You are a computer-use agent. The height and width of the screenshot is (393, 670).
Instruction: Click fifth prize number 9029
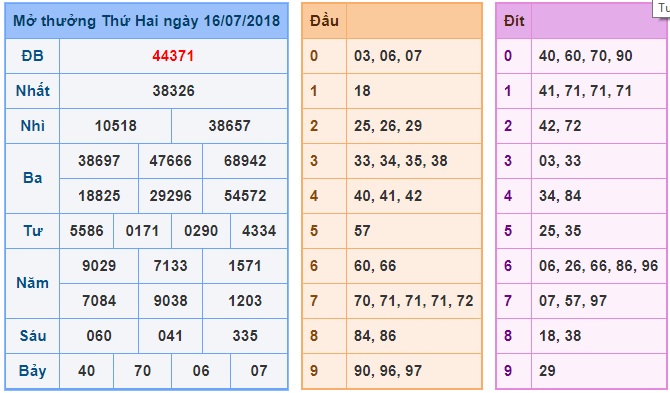point(99,266)
